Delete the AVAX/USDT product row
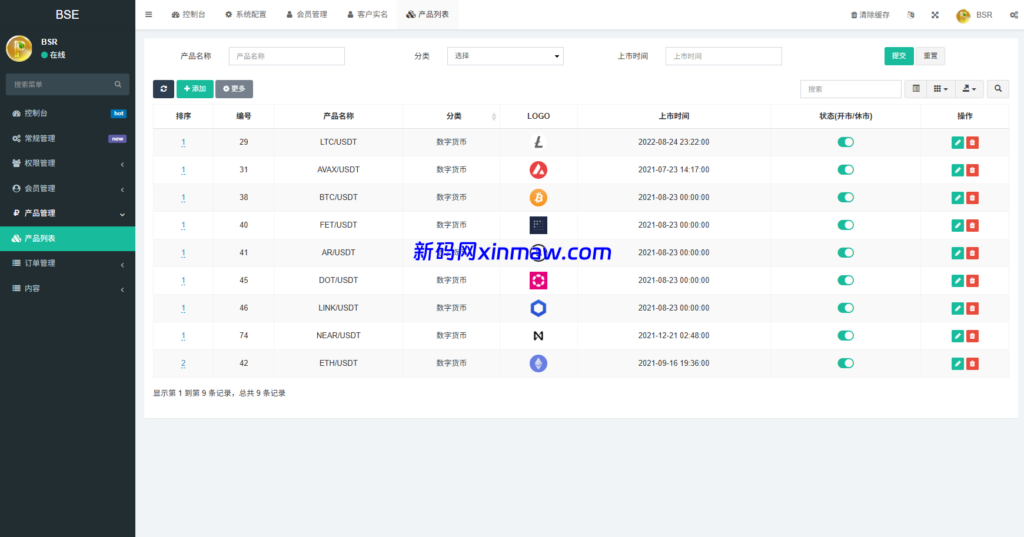The image size is (1024, 537). (972, 170)
